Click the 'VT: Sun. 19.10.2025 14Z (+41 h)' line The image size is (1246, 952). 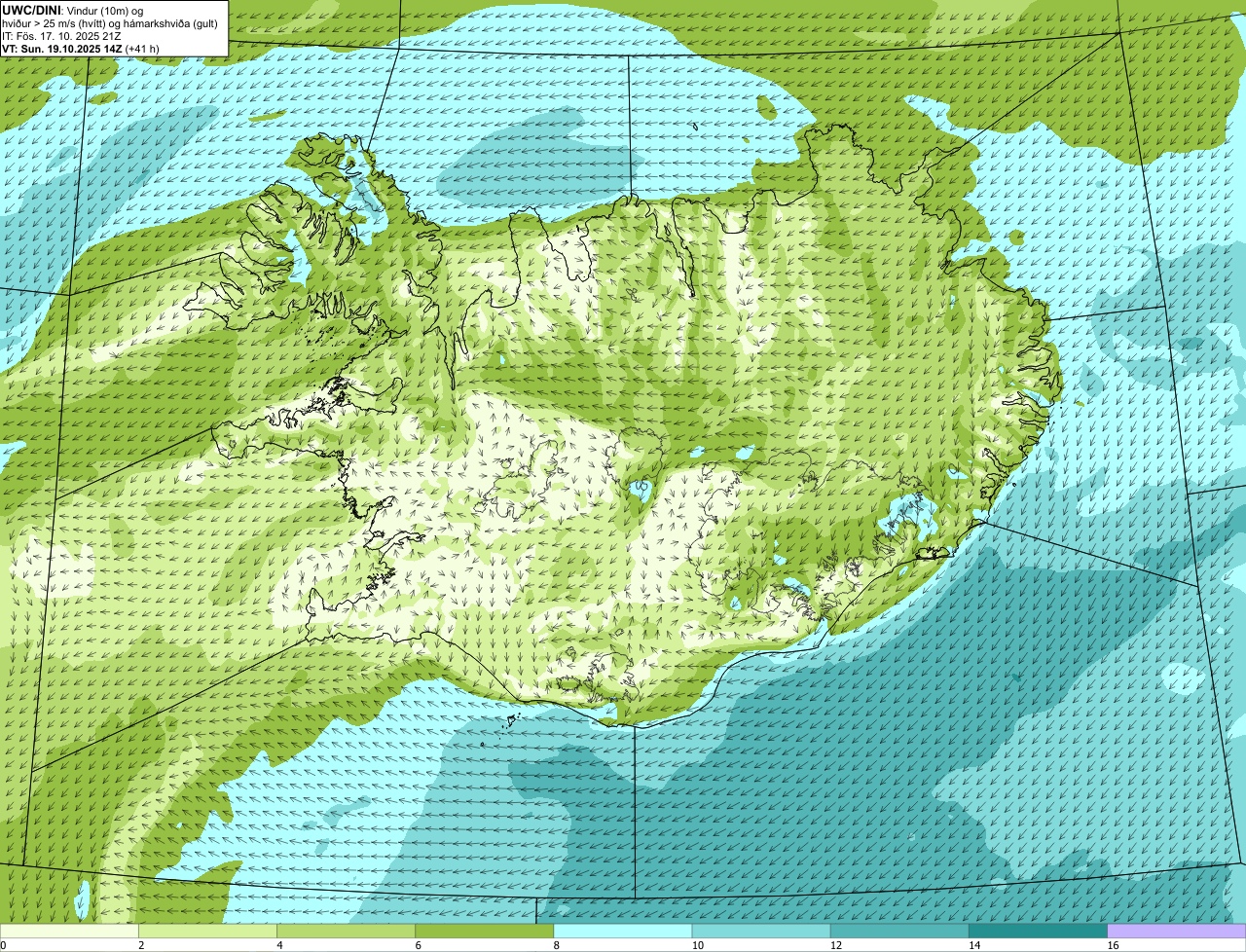tap(81, 49)
